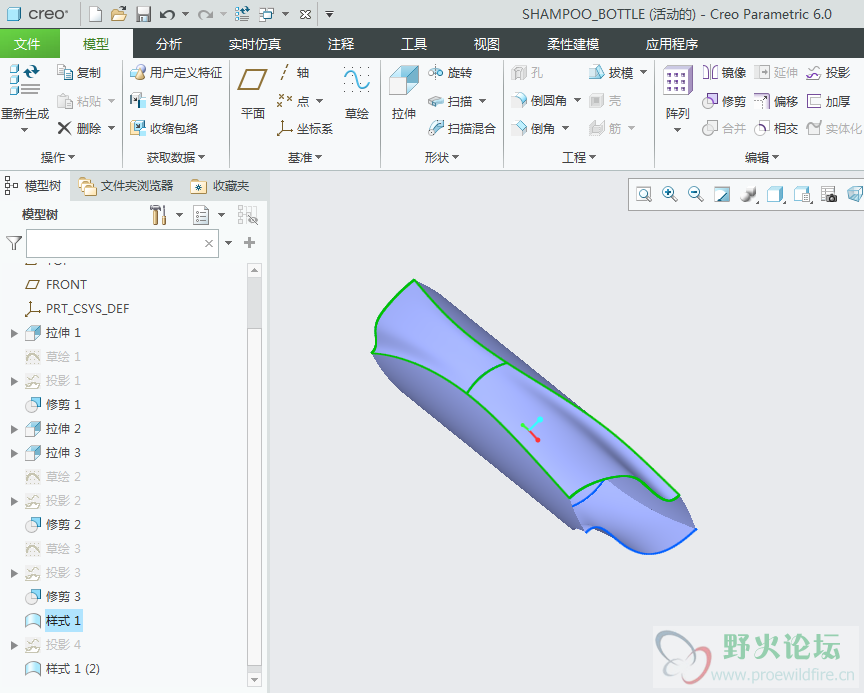Select the 修剪 trim tool in ribbon
Image resolution: width=864 pixels, height=693 pixels.
click(724, 101)
